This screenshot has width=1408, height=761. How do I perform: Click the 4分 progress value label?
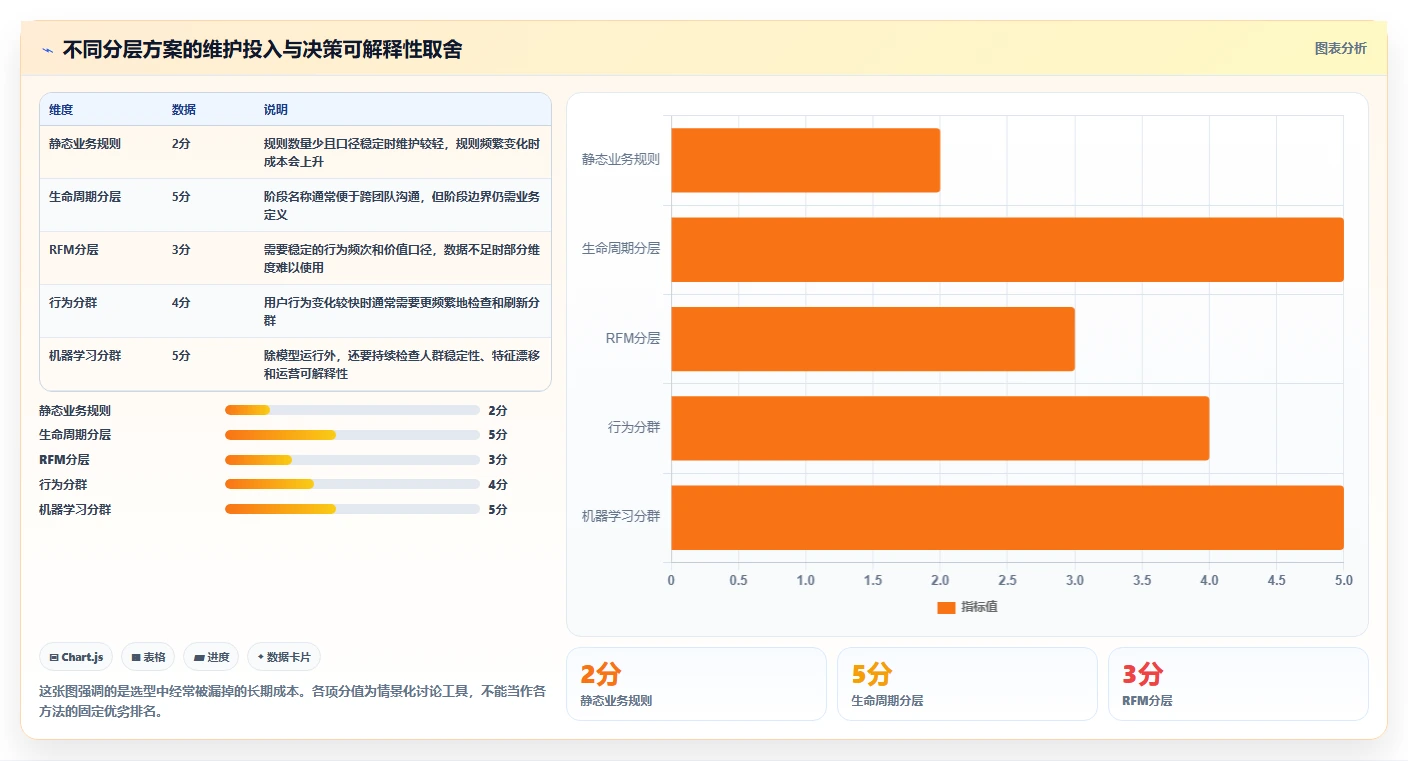(498, 485)
